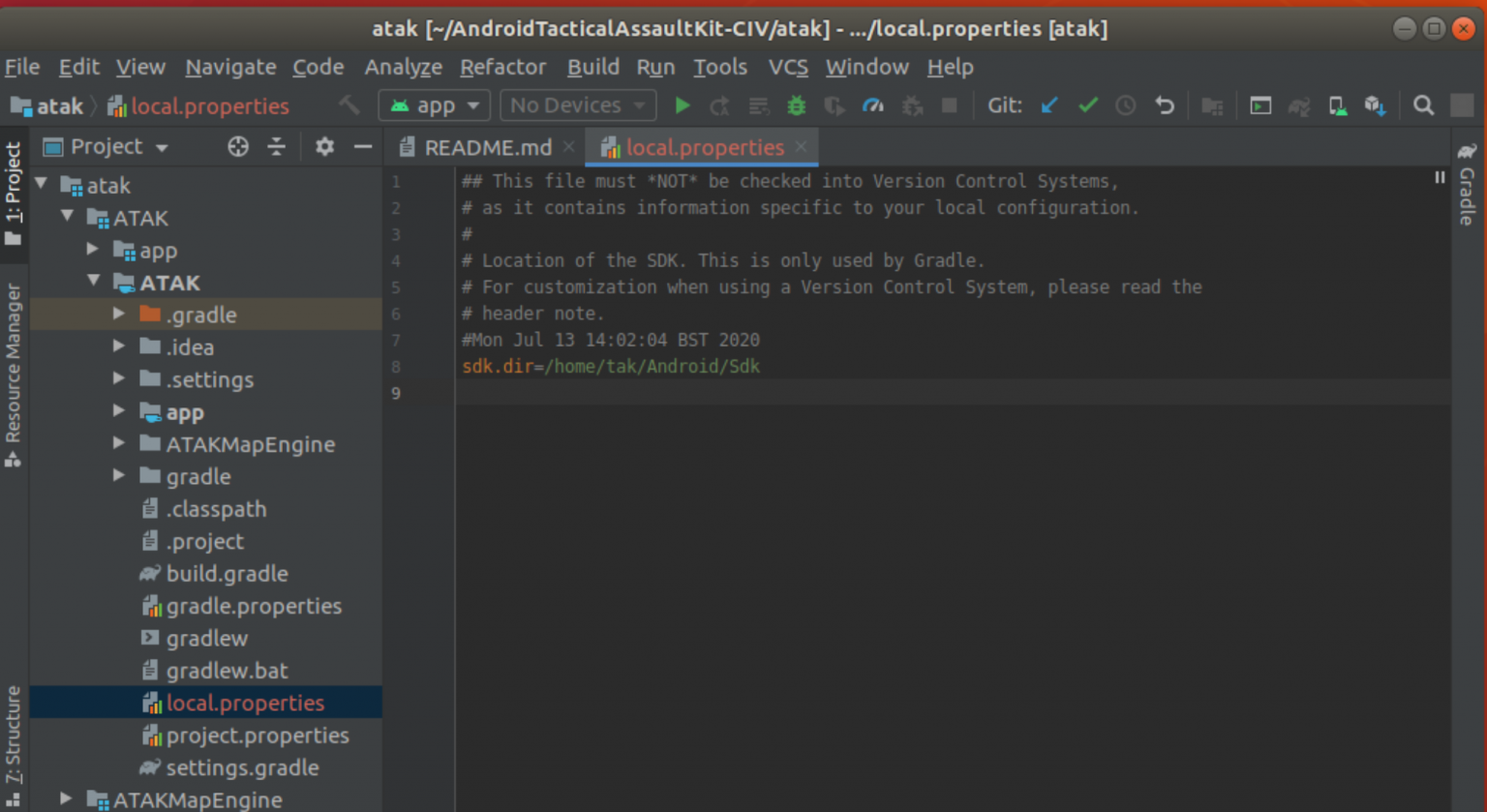Commit changes via the green checkmark
This screenshot has width=1487, height=812.
[1087, 105]
